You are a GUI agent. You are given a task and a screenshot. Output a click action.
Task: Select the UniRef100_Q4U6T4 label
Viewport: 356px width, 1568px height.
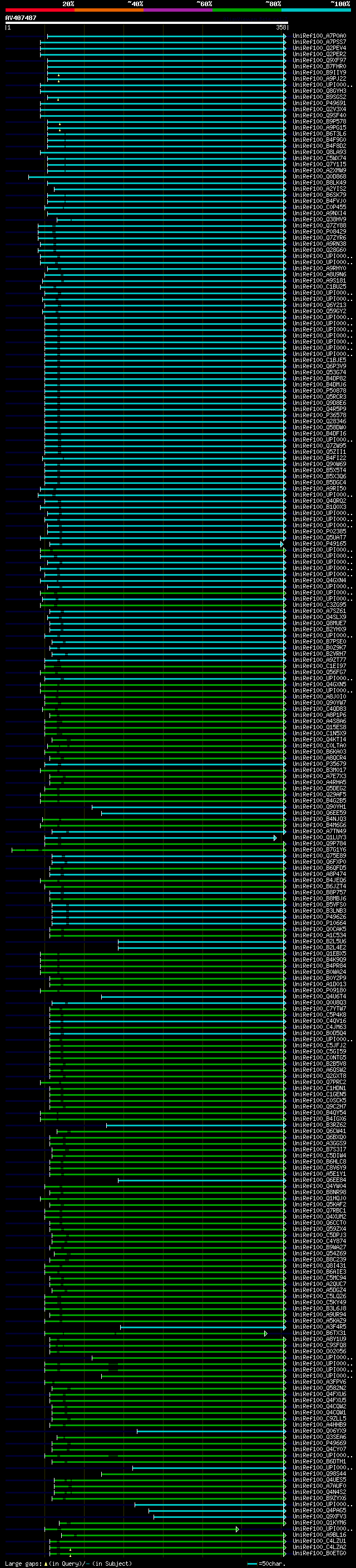point(319,996)
